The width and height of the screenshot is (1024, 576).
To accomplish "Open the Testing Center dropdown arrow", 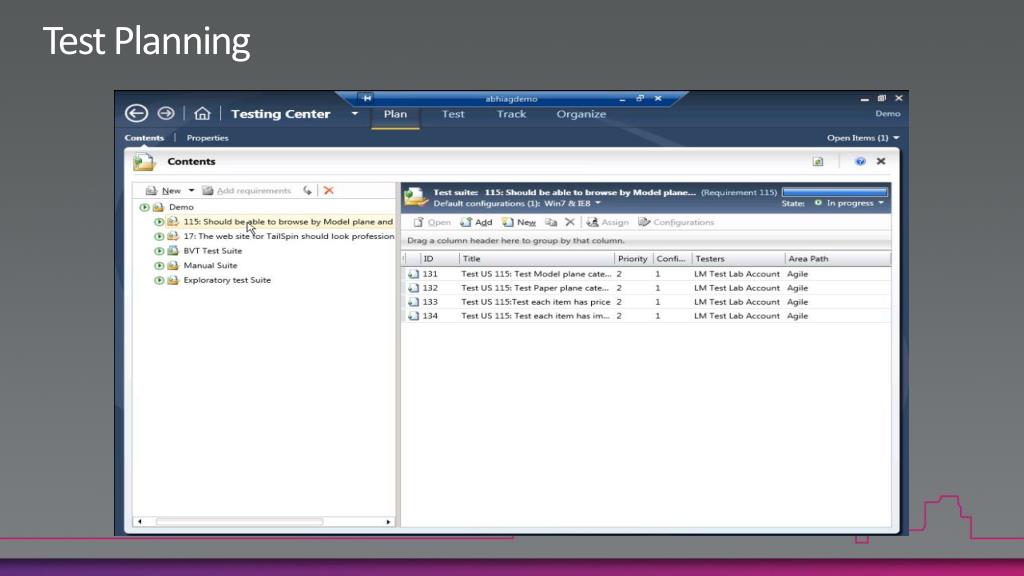I will (x=355, y=114).
